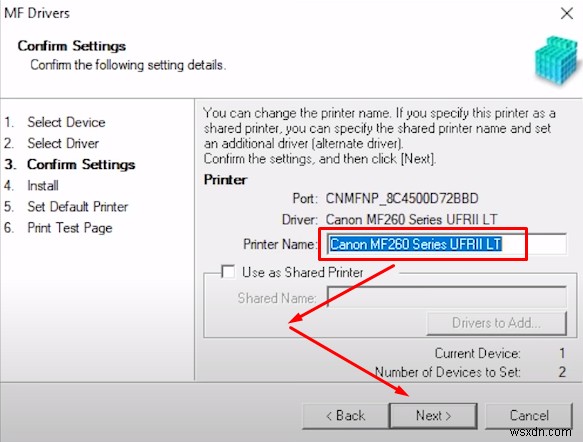Screen dimensions: 583x442
Task: Click the Next button
Action: 433,416
